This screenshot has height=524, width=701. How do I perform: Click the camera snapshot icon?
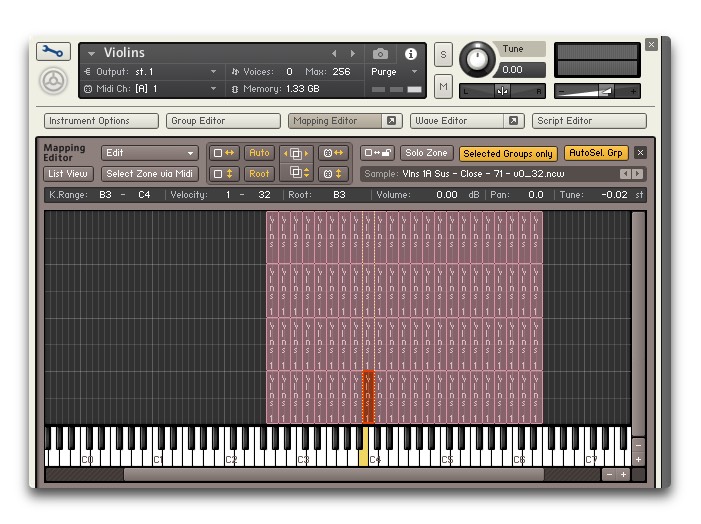pos(380,54)
